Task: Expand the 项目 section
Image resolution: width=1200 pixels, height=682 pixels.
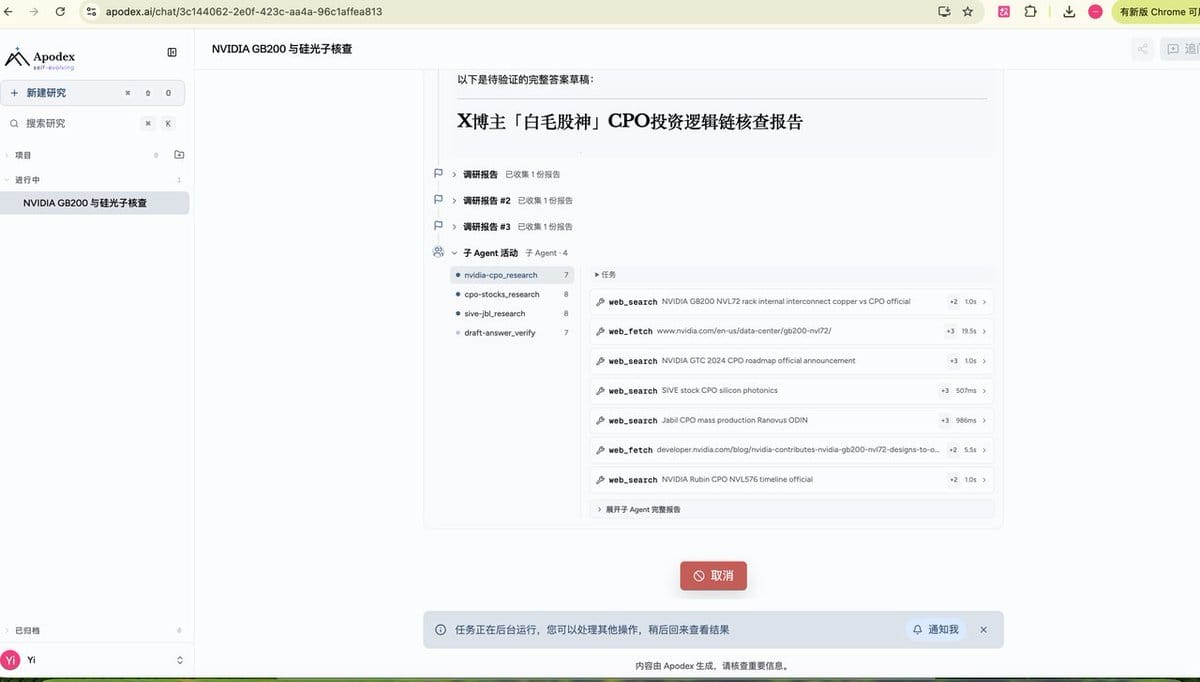Action: 22,155
